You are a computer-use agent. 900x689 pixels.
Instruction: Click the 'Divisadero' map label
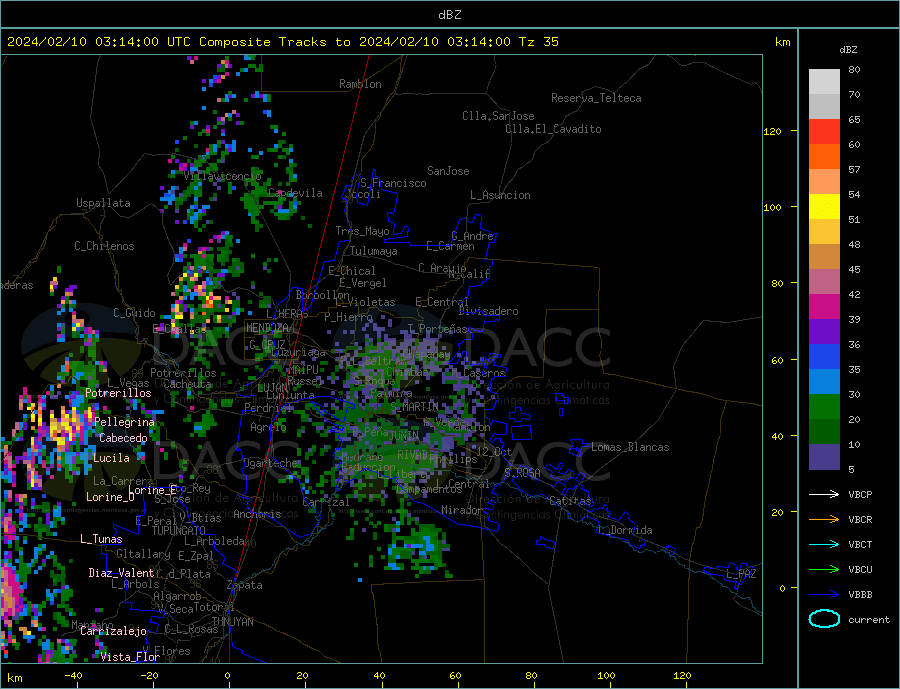point(488,311)
